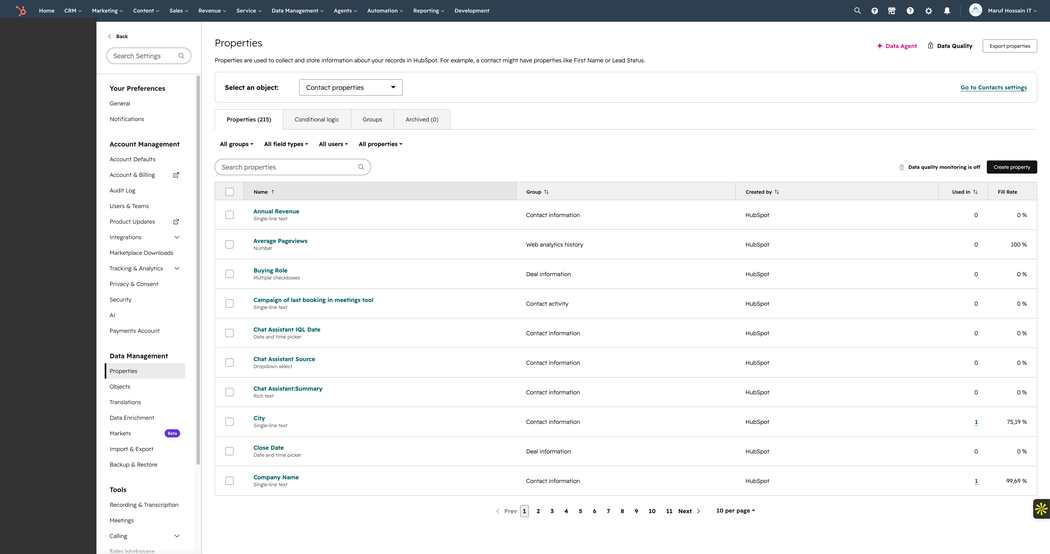This screenshot has height=554, width=1050.
Task: Click the yellow asterisk widget at right edge
Action: [x=1041, y=509]
